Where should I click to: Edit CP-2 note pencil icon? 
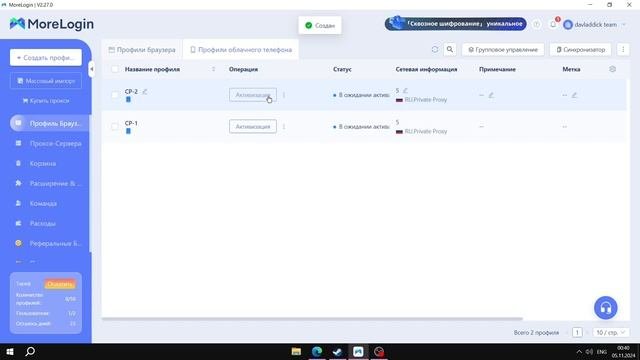click(x=491, y=95)
